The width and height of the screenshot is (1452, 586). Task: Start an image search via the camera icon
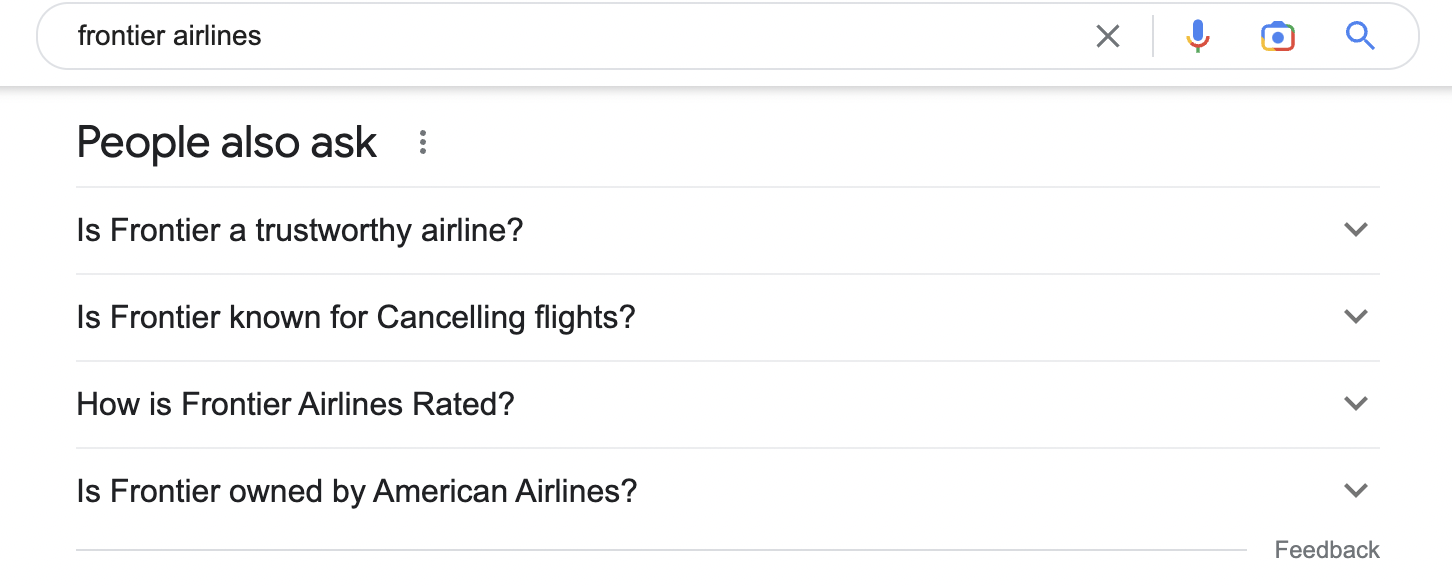1277,35
